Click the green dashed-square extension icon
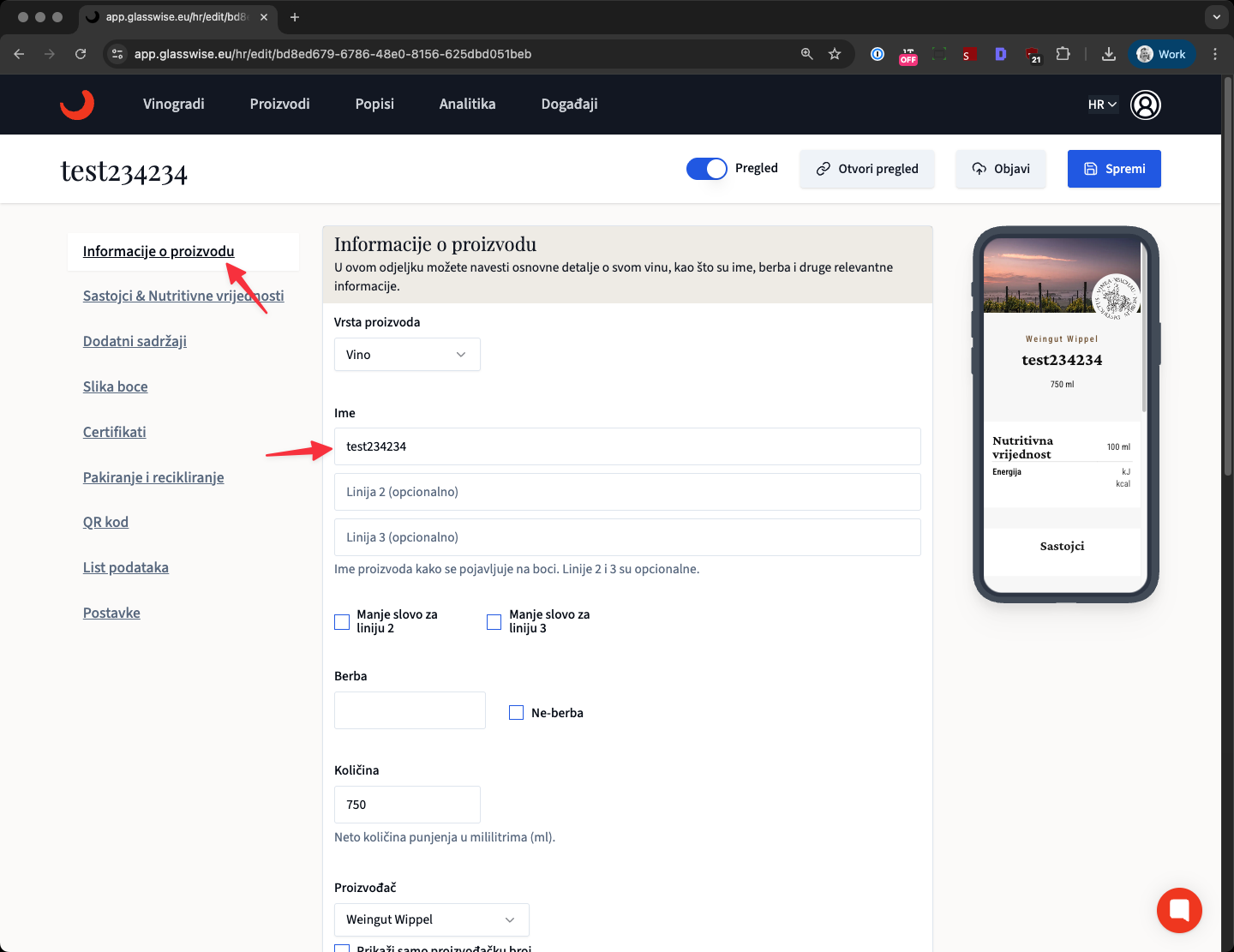The image size is (1234, 952). pyautogui.click(x=939, y=54)
